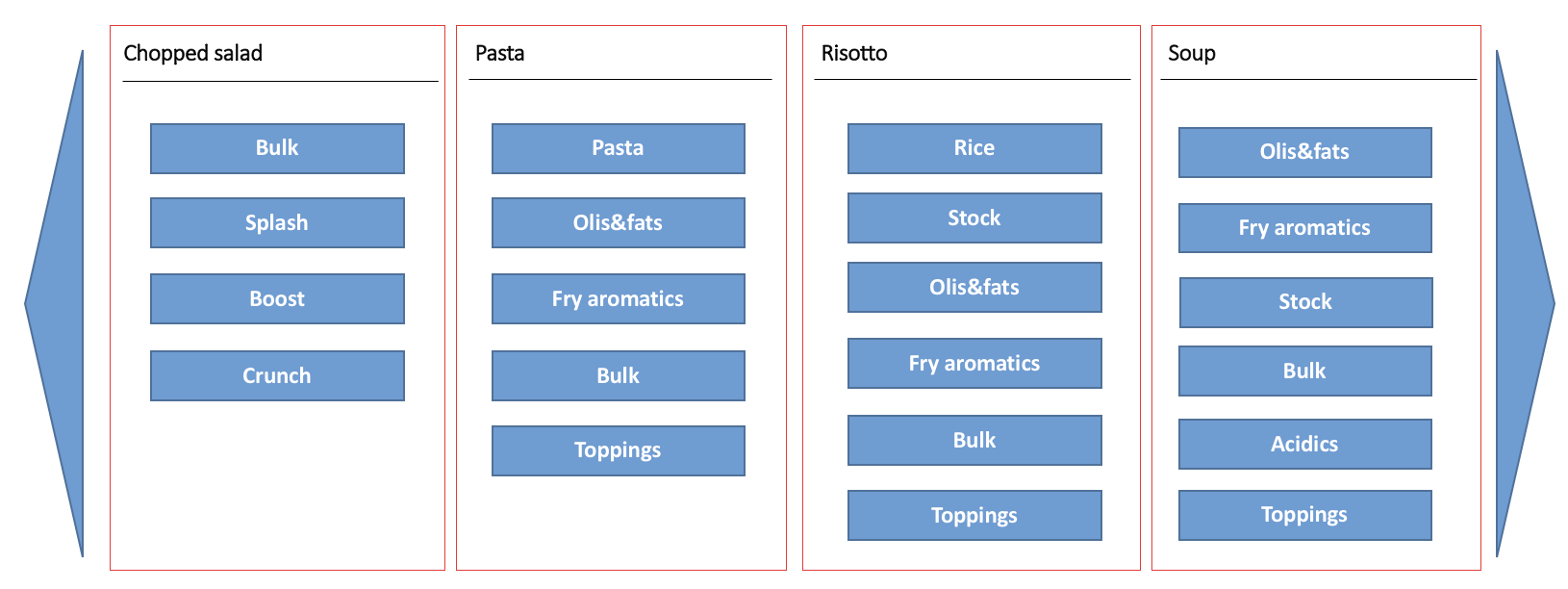
Task: Click Stock in the Risotto column
Action: 974,218
